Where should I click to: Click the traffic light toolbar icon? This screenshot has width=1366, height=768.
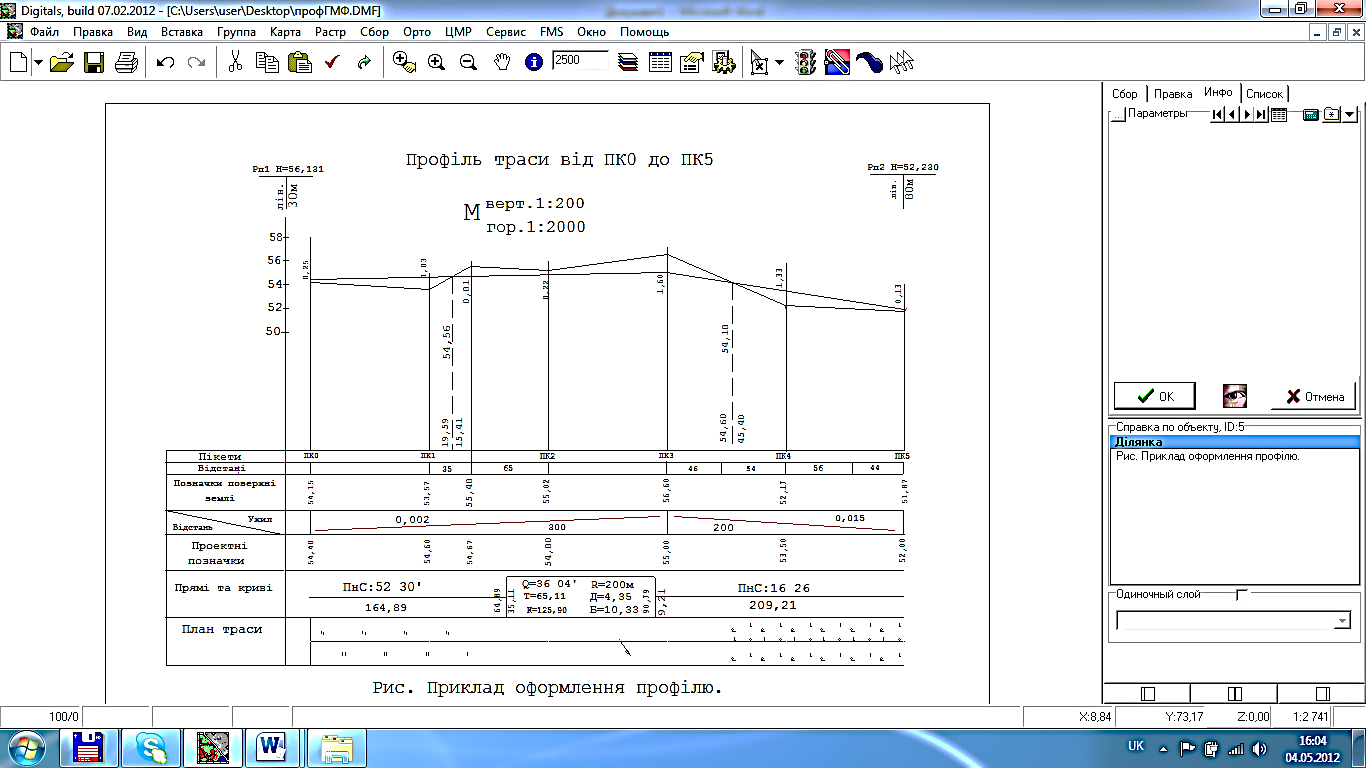point(806,62)
